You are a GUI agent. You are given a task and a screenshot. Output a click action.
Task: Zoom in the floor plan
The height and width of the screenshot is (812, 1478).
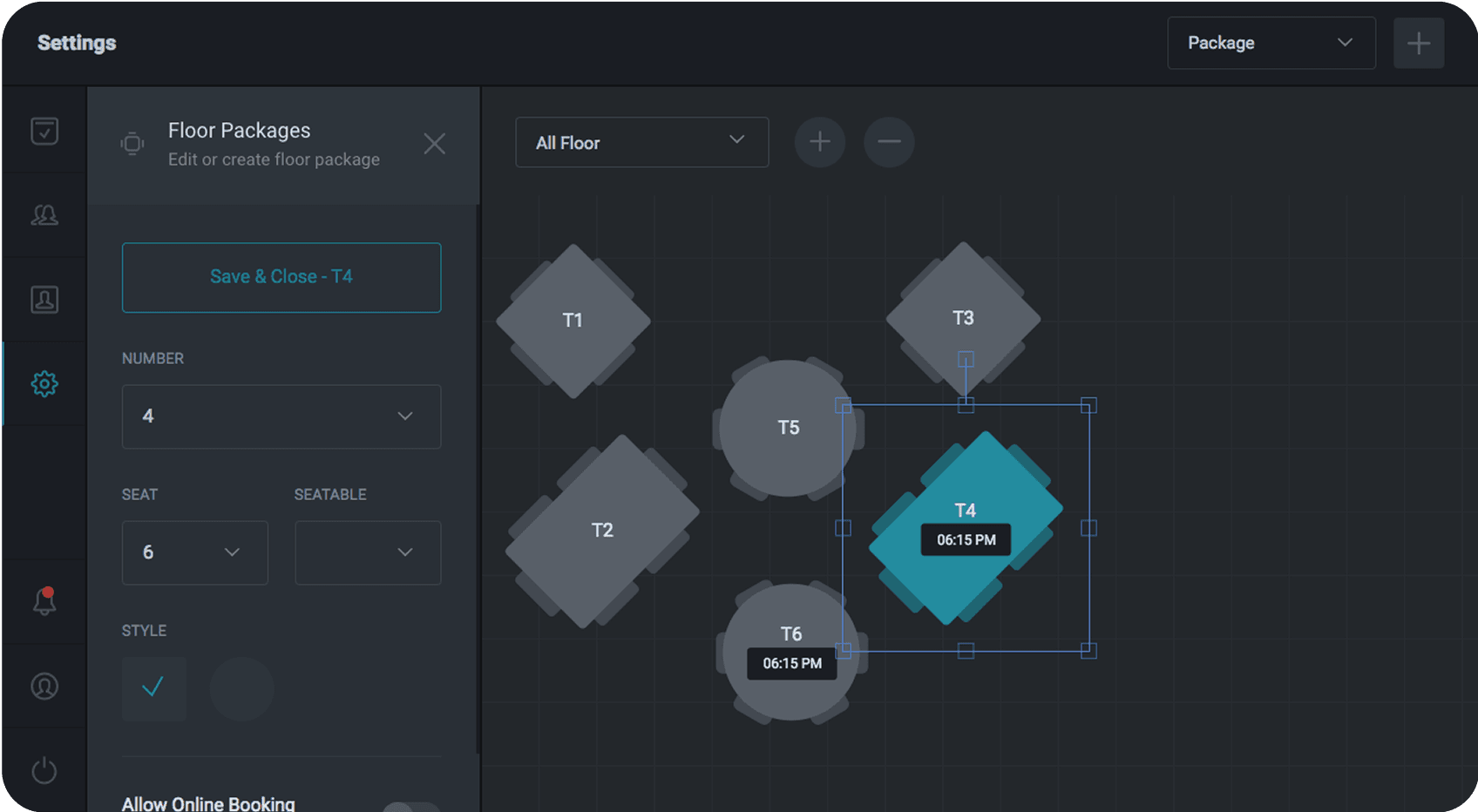pyautogui.click(x=819, y=142)
